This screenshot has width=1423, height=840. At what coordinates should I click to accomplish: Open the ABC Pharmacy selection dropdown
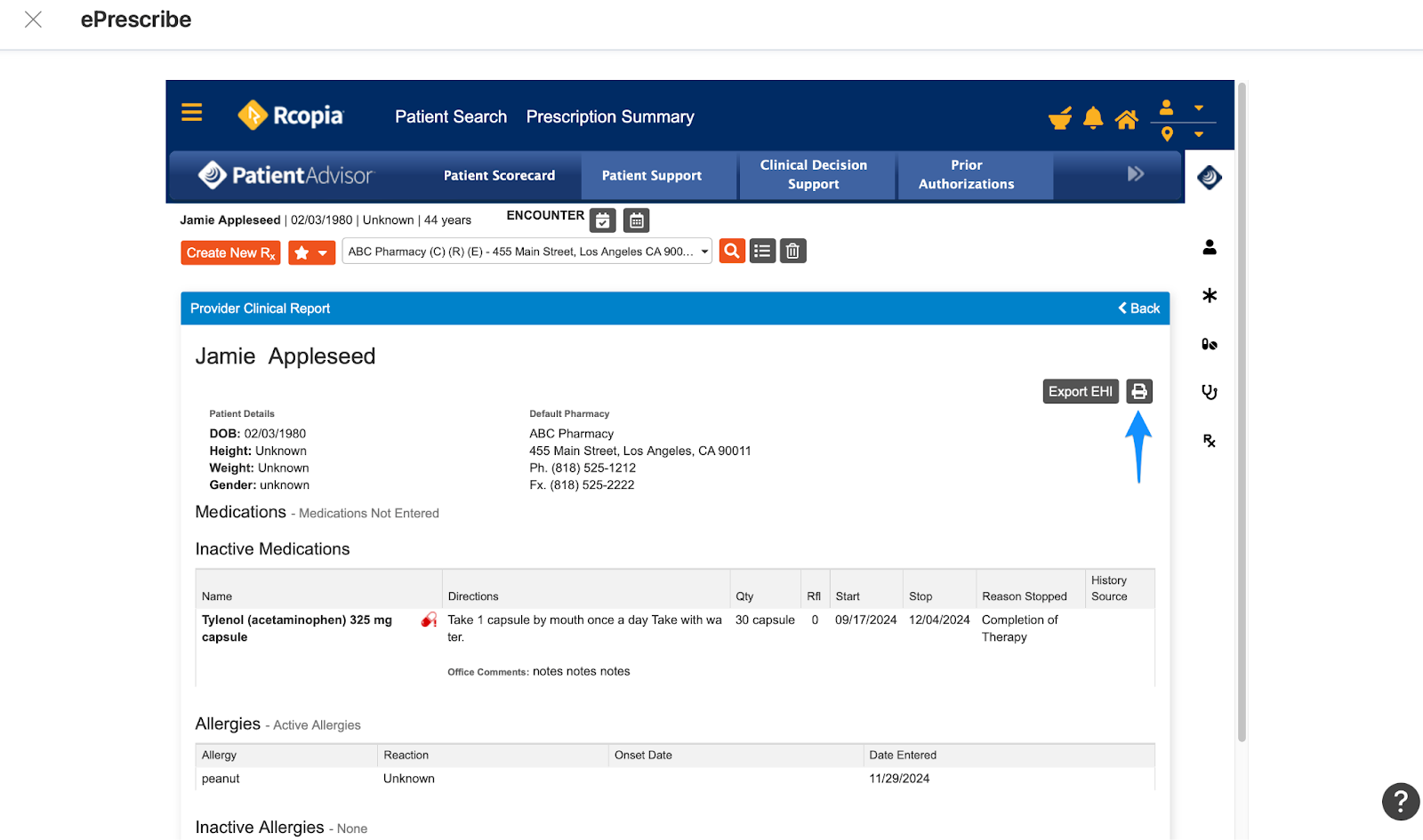pyautogui.click(x=527, y=252)
